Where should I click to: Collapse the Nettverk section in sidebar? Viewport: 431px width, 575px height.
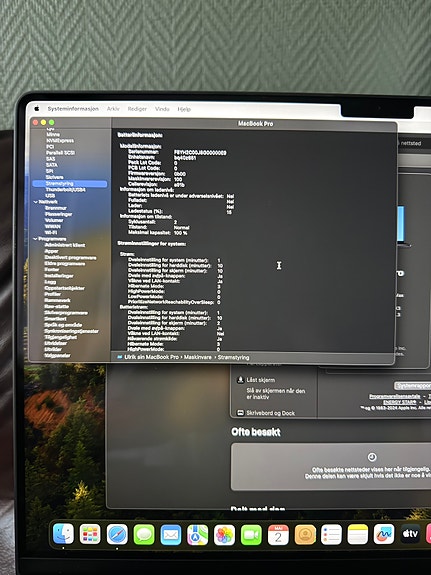(x=36, y=202)
